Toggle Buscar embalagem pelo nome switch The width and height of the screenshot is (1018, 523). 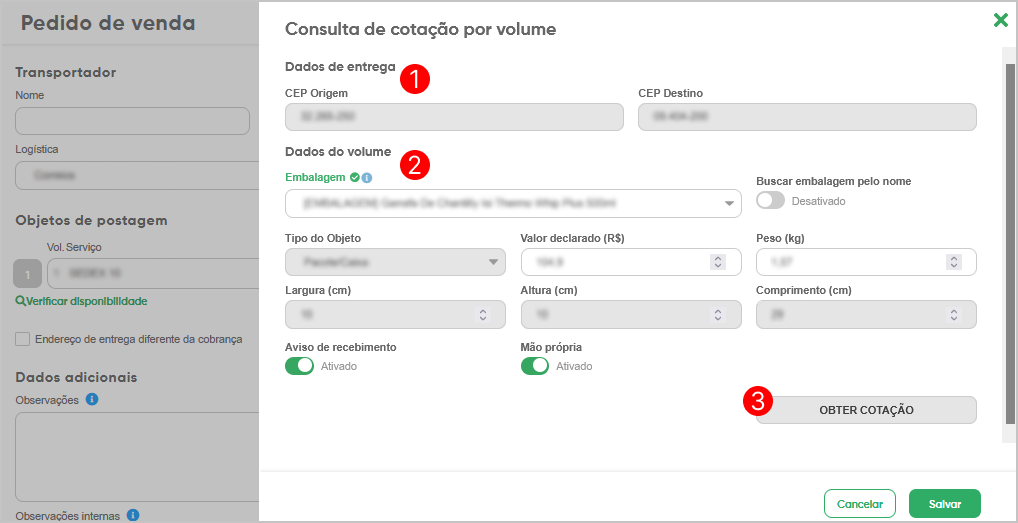(x=771, y=201)
